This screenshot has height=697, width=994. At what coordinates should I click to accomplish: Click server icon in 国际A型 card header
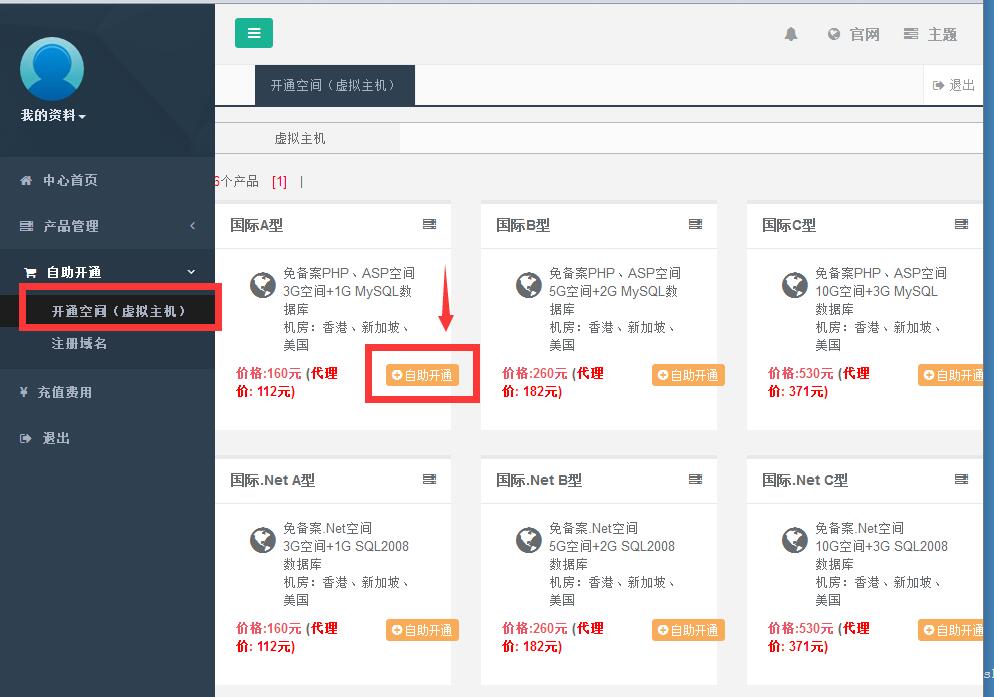click(429, 224)
